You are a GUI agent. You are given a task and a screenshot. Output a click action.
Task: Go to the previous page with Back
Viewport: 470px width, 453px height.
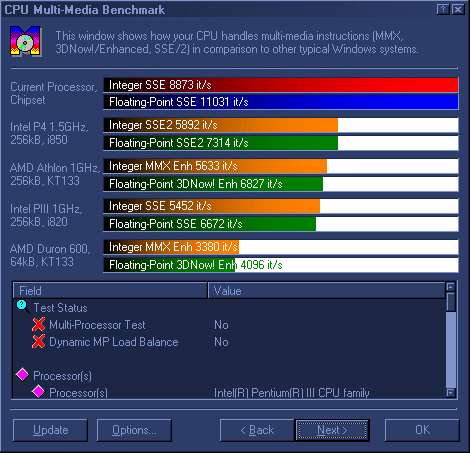click(x=257, y=430)
